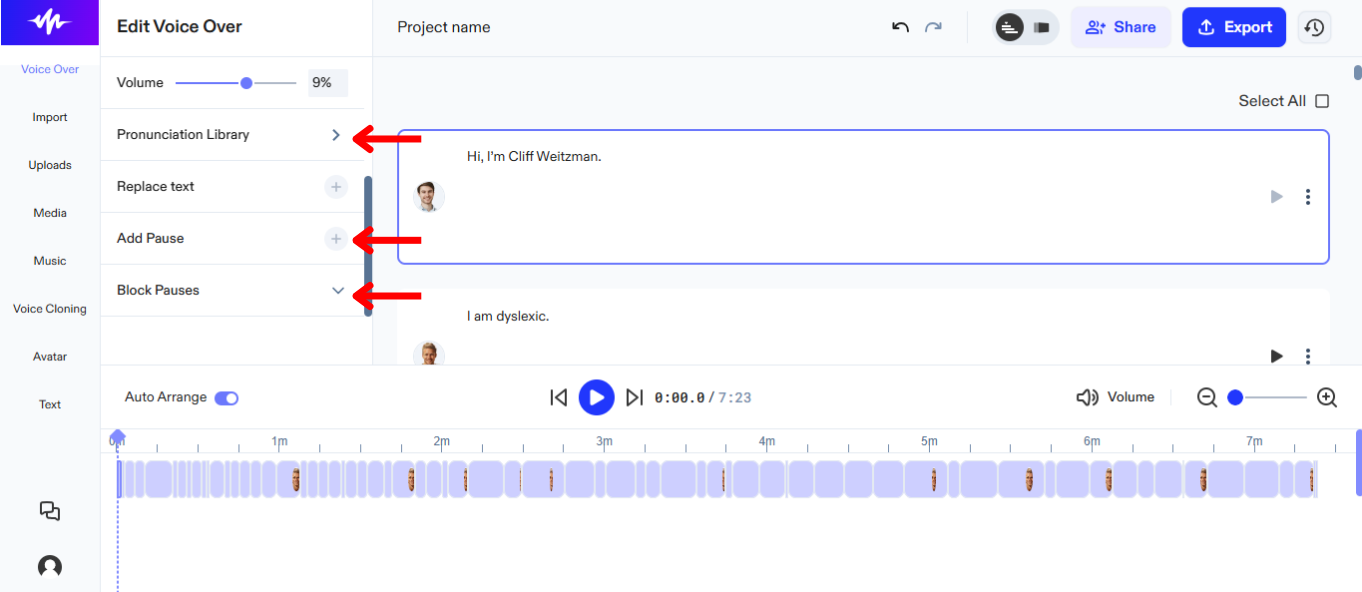Viewport: 1362px width, 592px height.
Task: Toggle Auto Arrange switch
Action: pyautogui.click(x=226, y=397)
